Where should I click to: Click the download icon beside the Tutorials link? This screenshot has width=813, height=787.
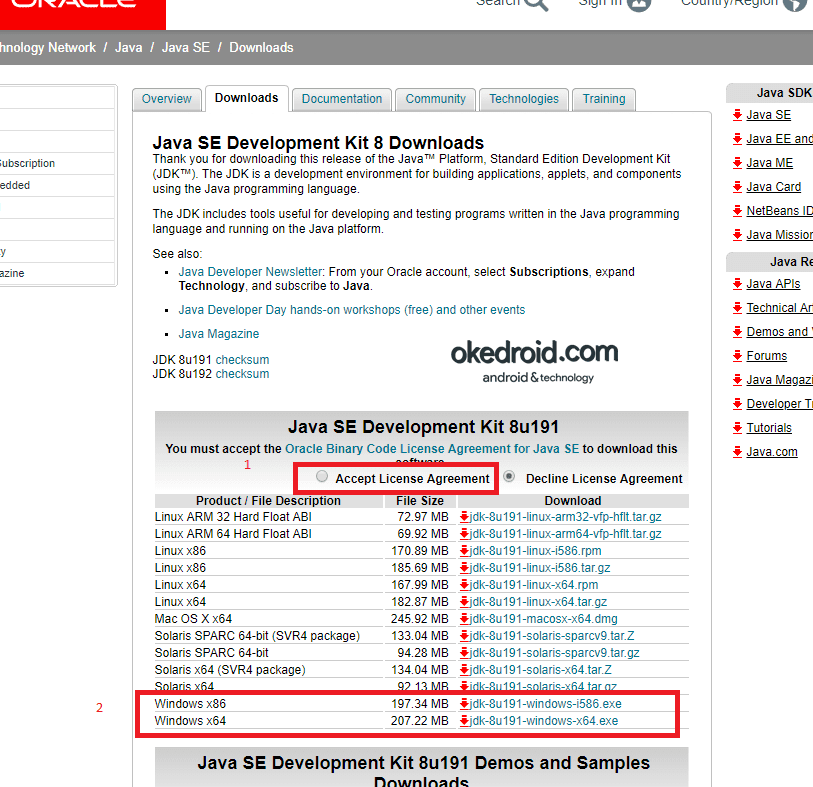(738, 427)
